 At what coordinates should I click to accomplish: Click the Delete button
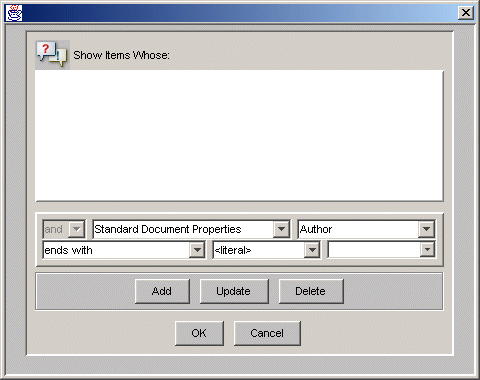(x=311, y=291)
